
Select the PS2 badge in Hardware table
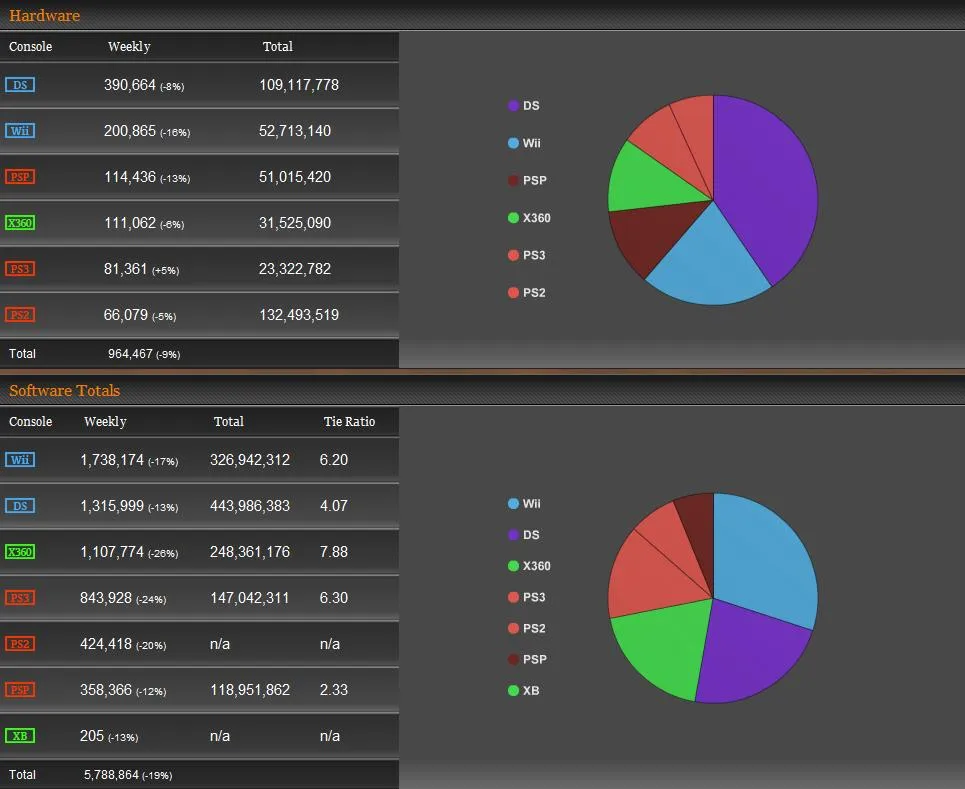pos(20,315)
